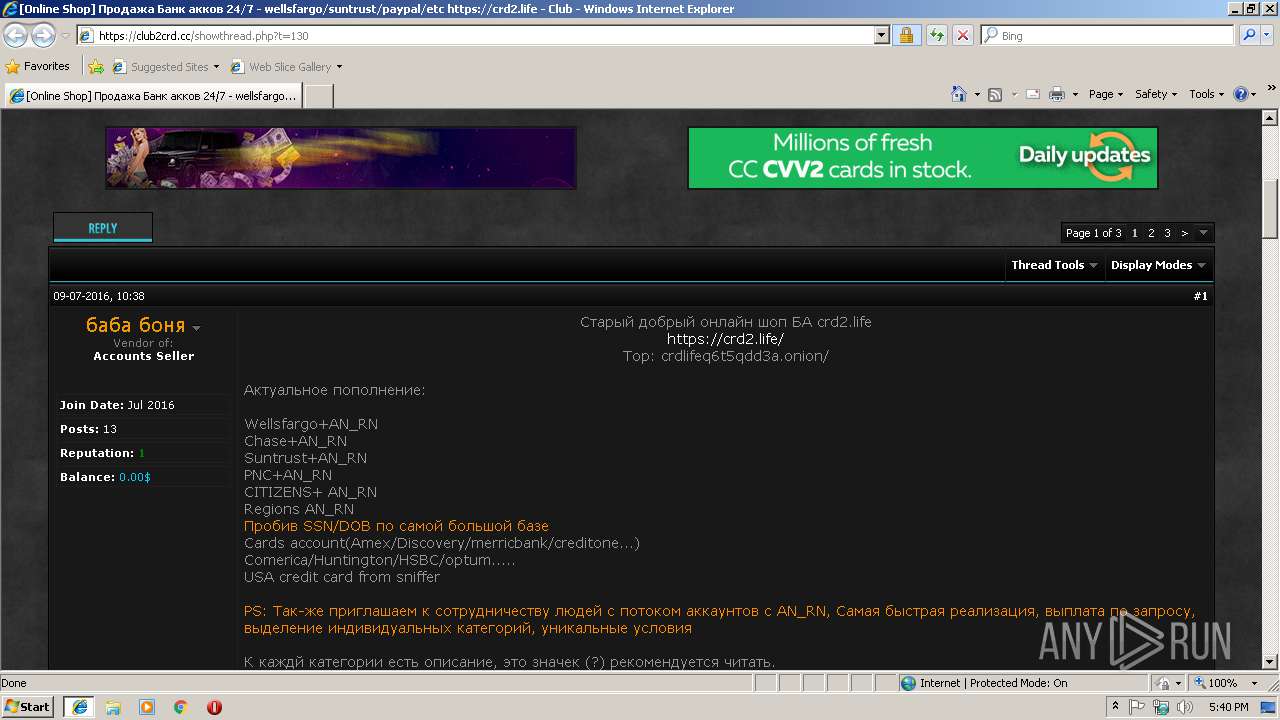Open the Page menu
The height and width of the screenshot is (720, 1280).
[1106, 94]
